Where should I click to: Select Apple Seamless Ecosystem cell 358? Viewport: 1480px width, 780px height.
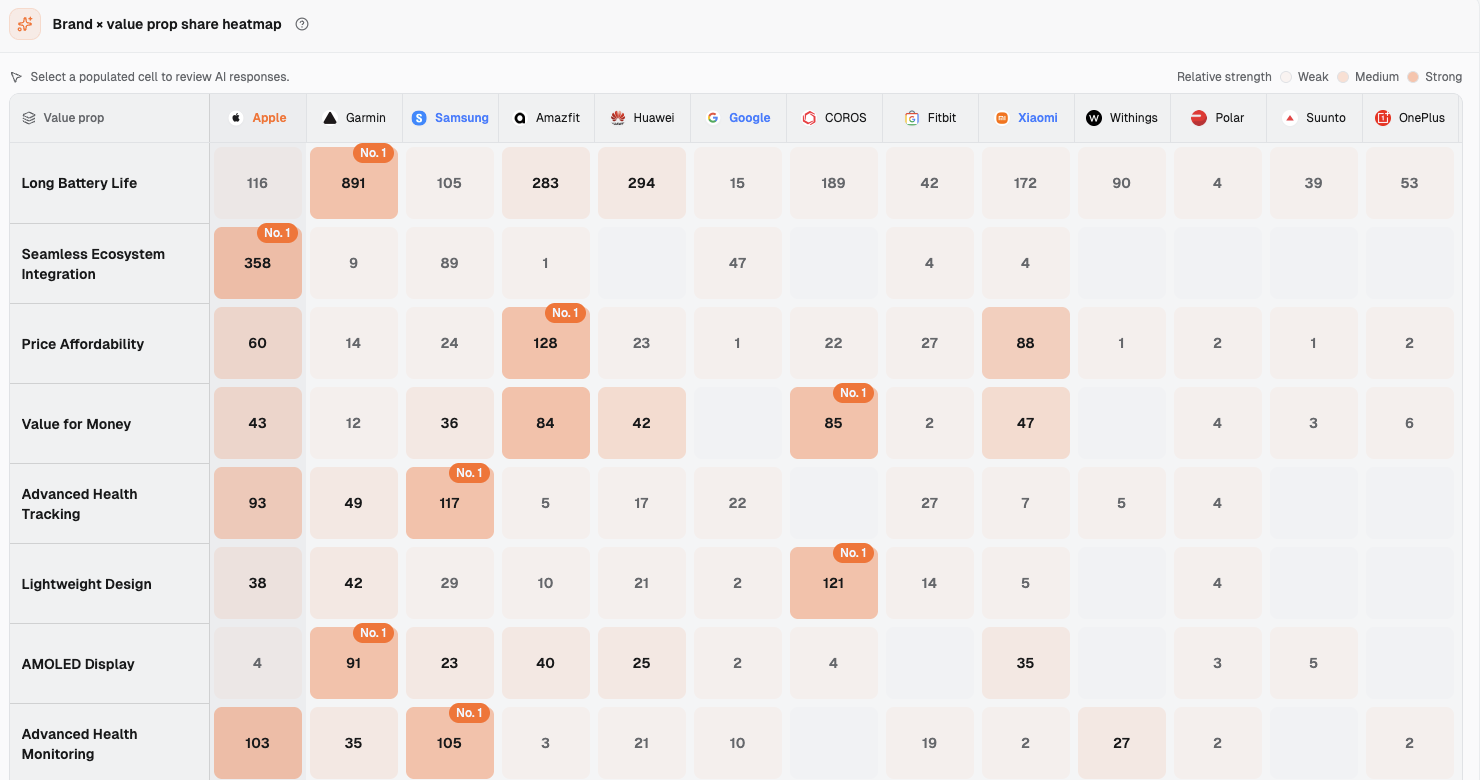(x=258, y=263)
